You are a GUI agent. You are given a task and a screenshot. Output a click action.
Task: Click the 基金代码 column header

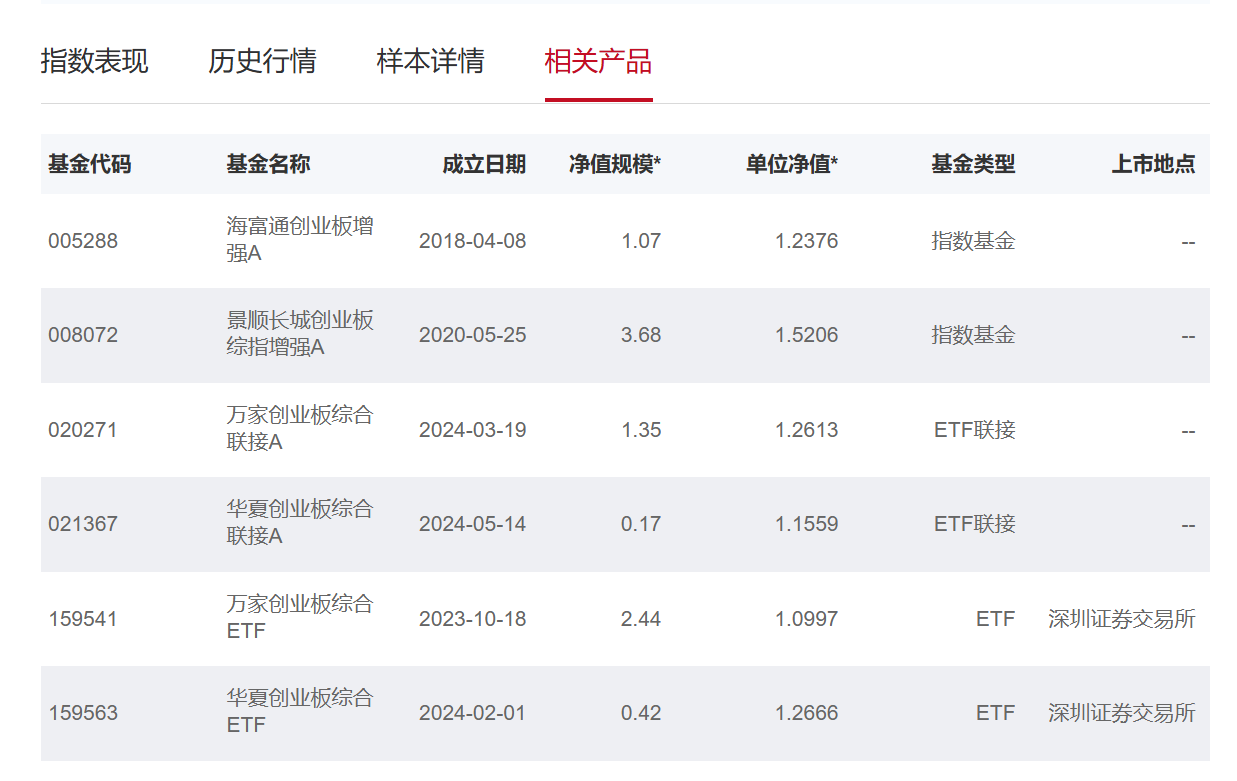[89, 164]
